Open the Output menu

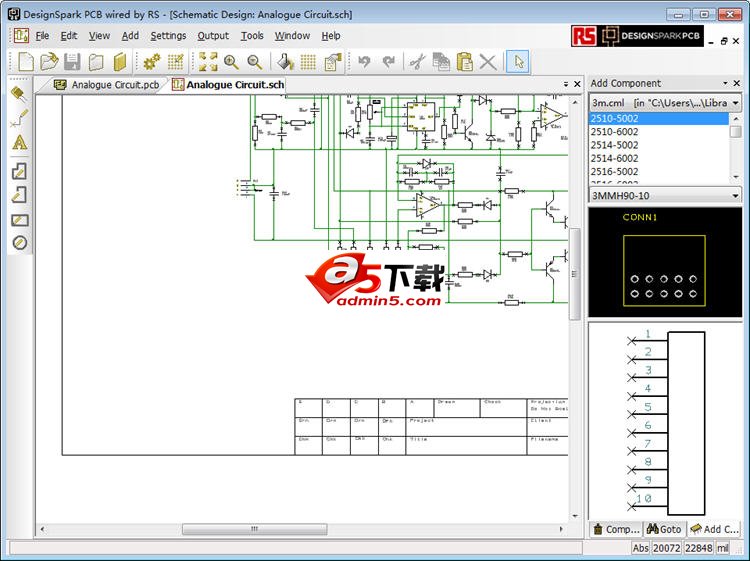[x=212, y=36]
